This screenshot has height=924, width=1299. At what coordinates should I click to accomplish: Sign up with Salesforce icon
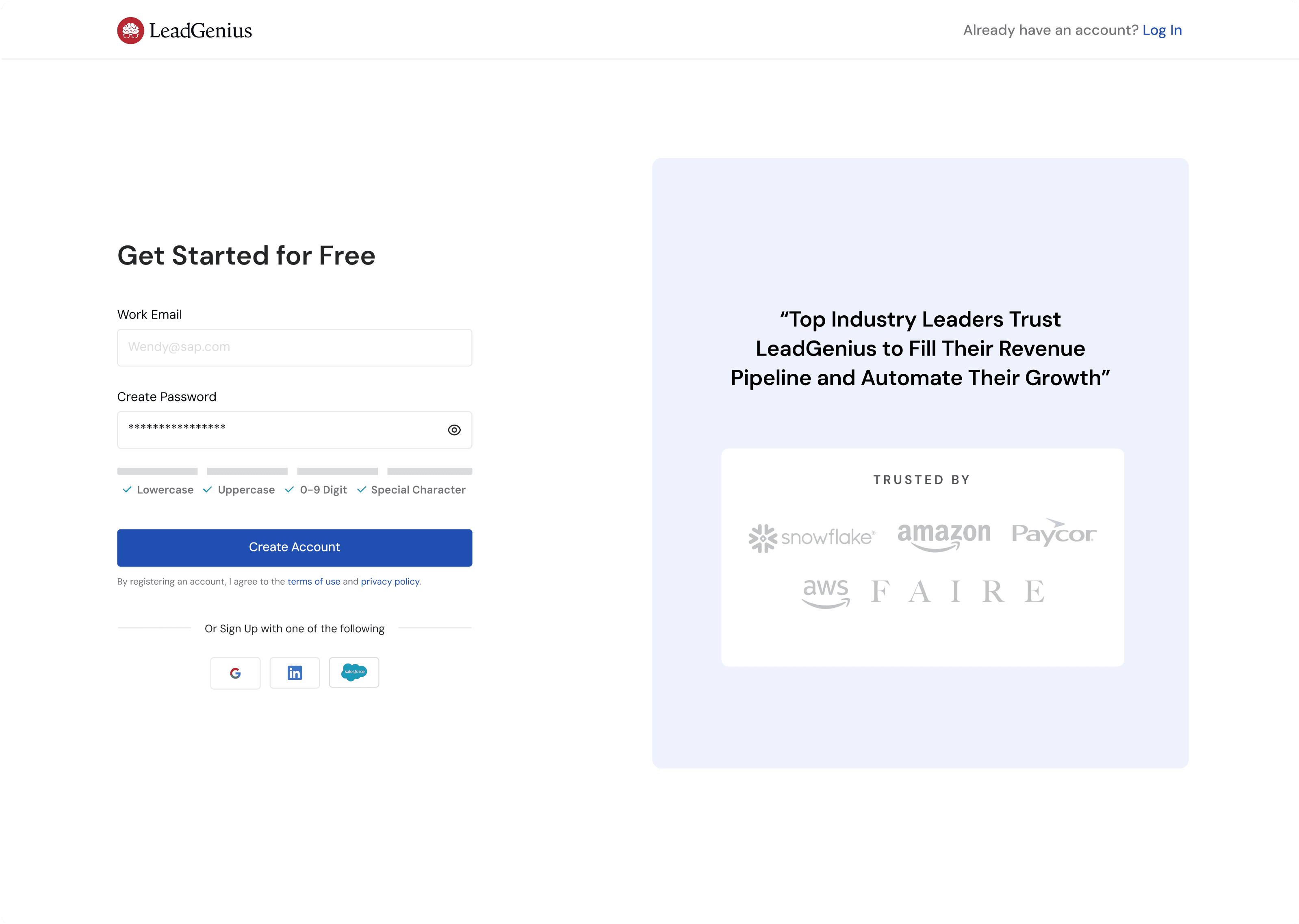(x=354, y=672)
